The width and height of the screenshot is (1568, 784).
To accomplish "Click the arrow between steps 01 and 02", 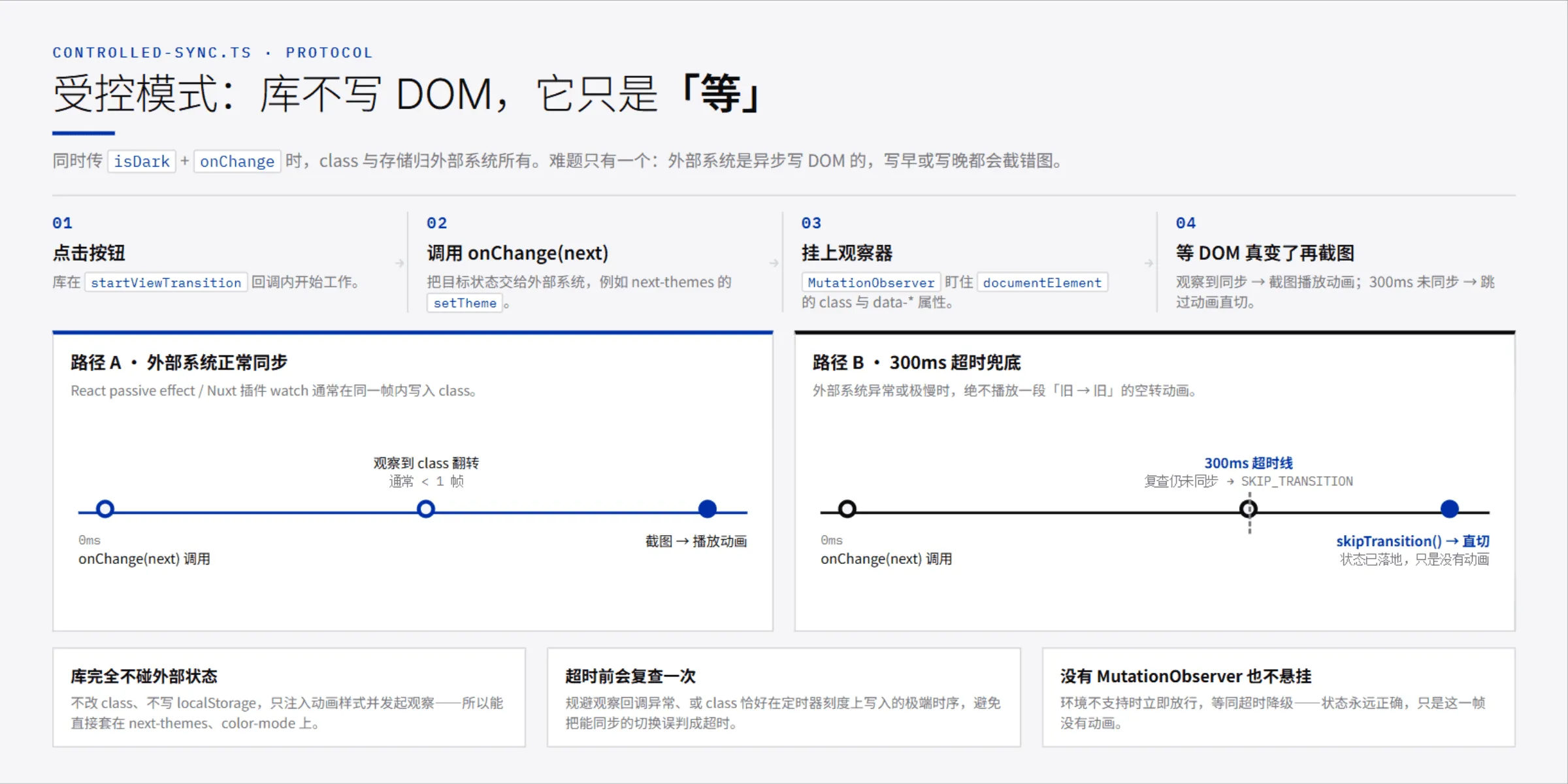I will click(x=399, y=263).
